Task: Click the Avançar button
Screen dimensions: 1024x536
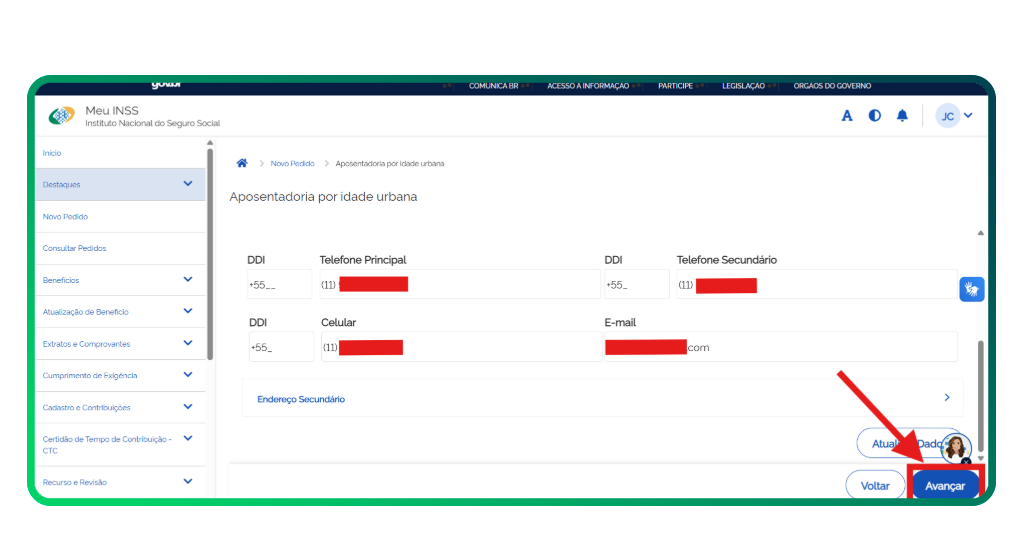Action: point(945,485)
